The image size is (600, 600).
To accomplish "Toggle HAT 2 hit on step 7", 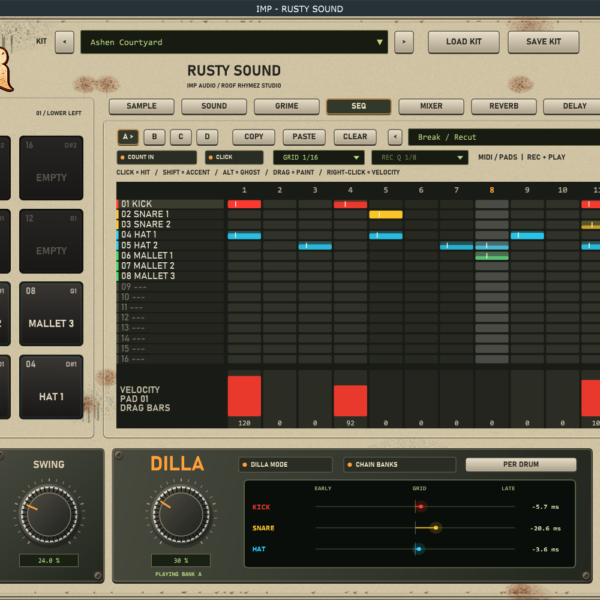I will pos(457,246).
